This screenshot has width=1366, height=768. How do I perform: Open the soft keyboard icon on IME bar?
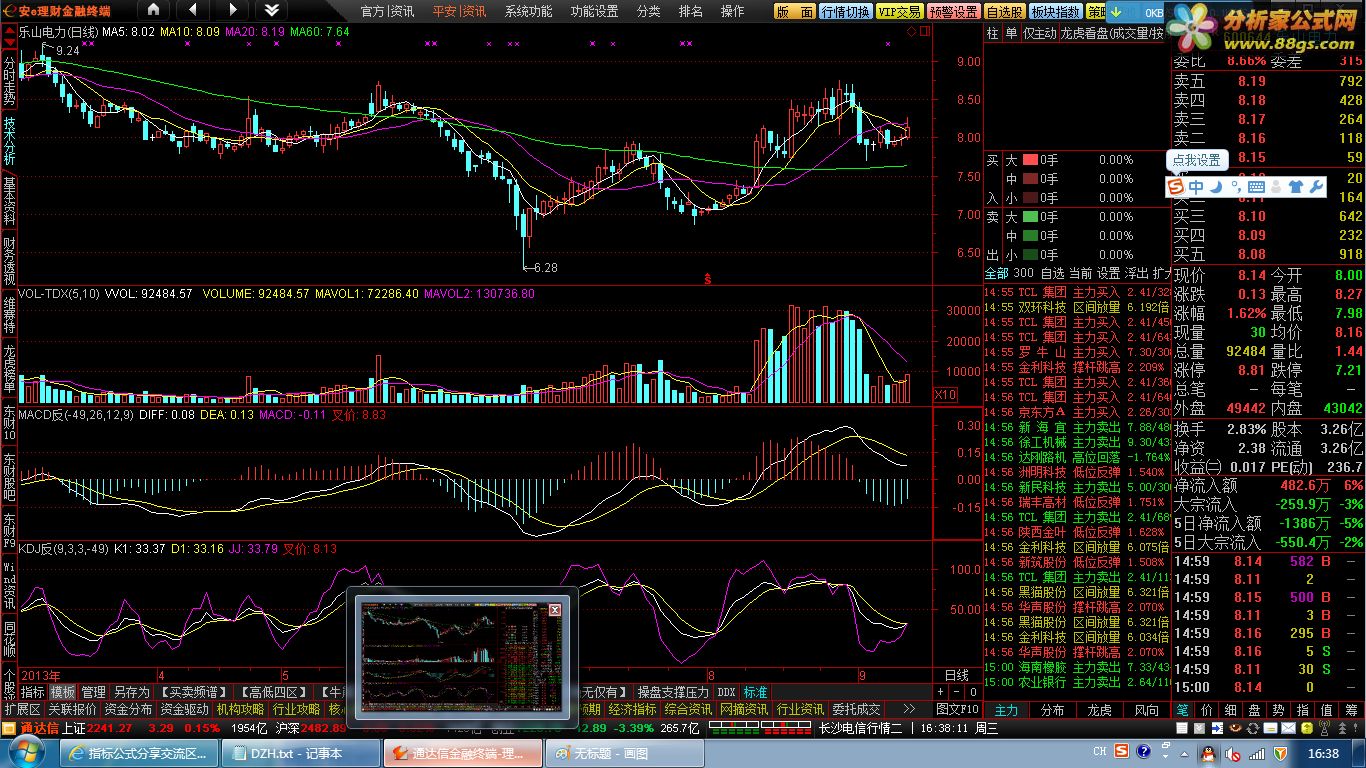(1256, 187)
